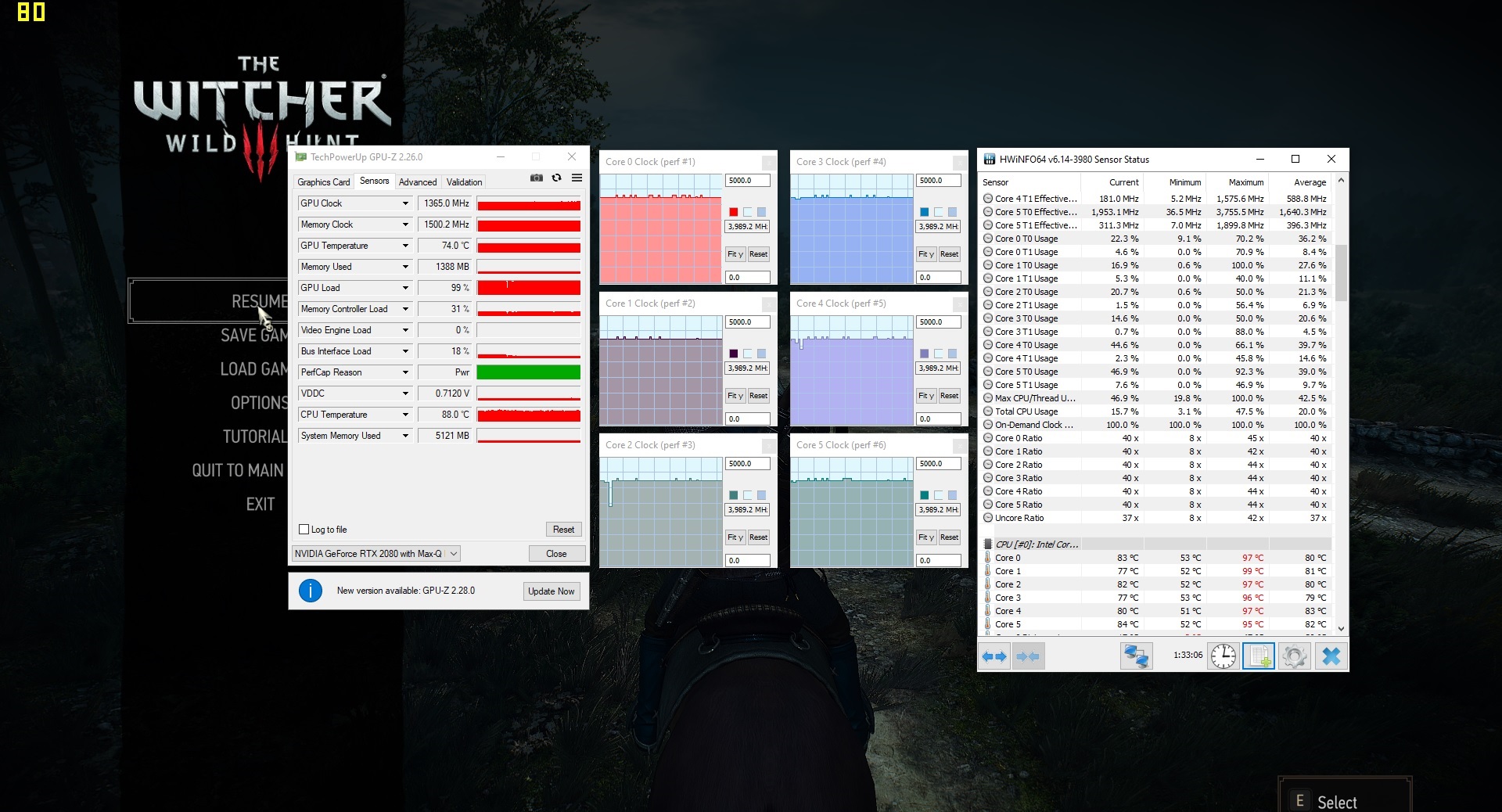
Task: Open the Memory Clock sensor dropdown
Action: pyautogui.click(x=405, y=225)
